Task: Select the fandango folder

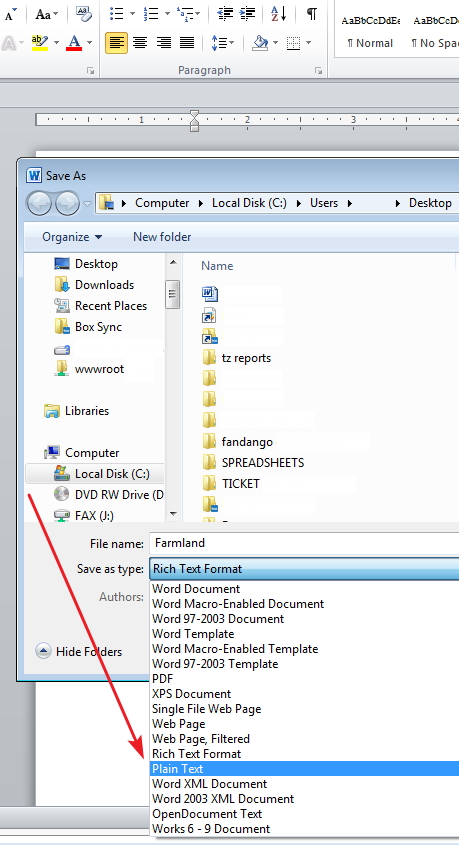Action: (238, 442)
